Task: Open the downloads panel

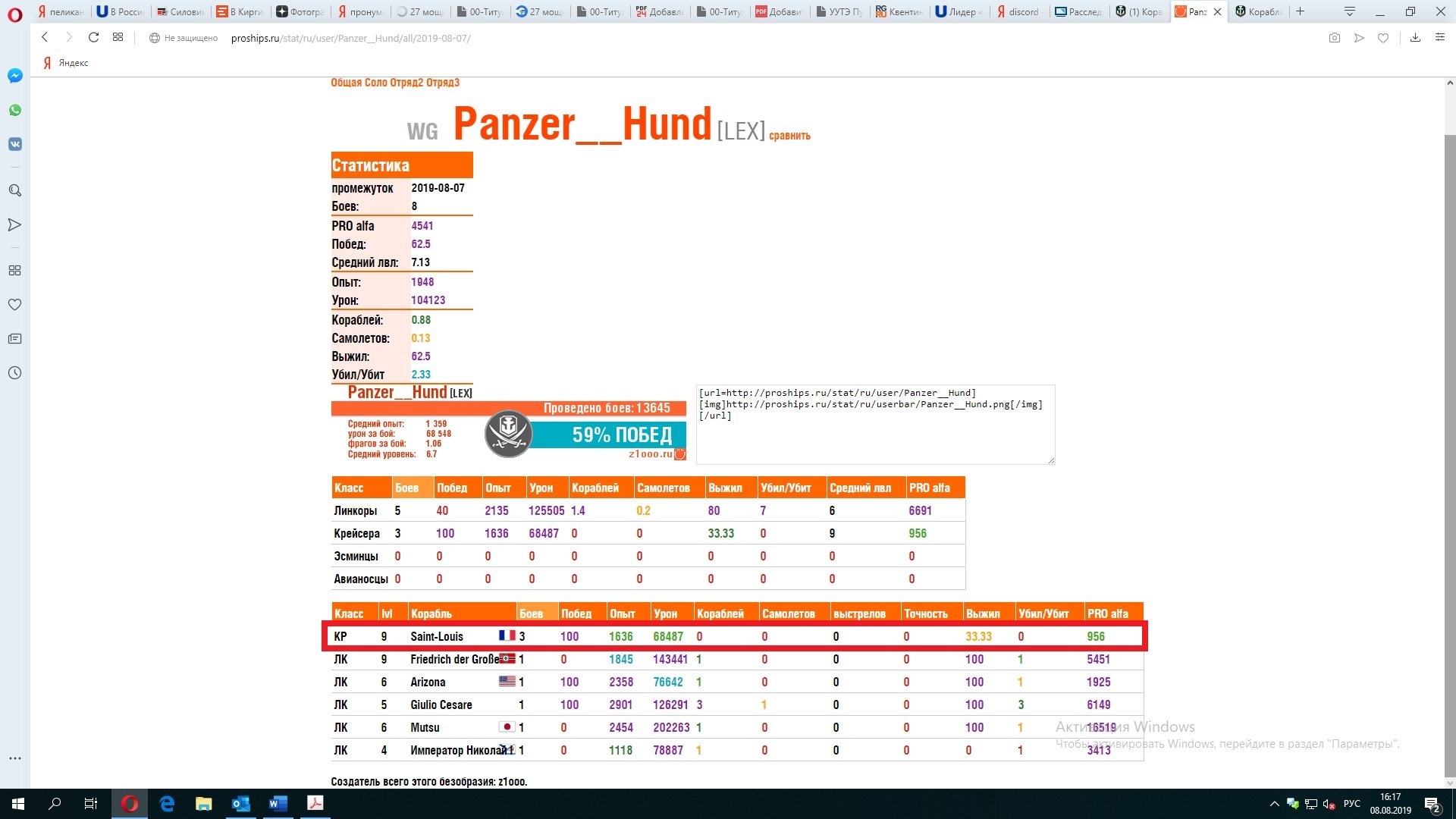Action: coord(1415,38)
